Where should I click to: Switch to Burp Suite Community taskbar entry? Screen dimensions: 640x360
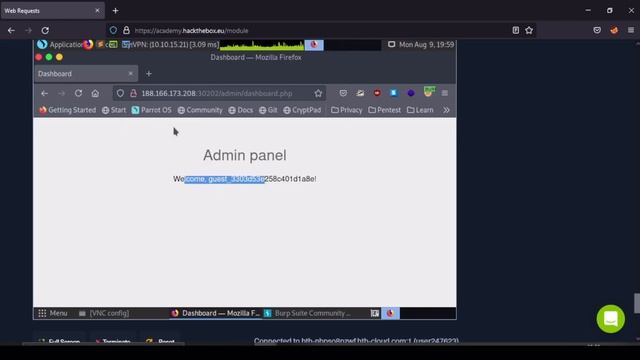click(x=308, y=313)
